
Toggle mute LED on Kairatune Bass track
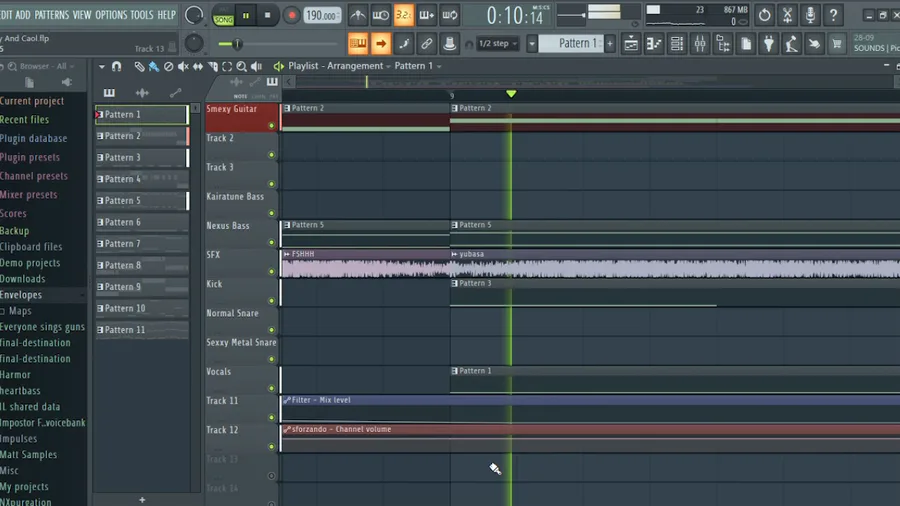[x=271, y=213]
